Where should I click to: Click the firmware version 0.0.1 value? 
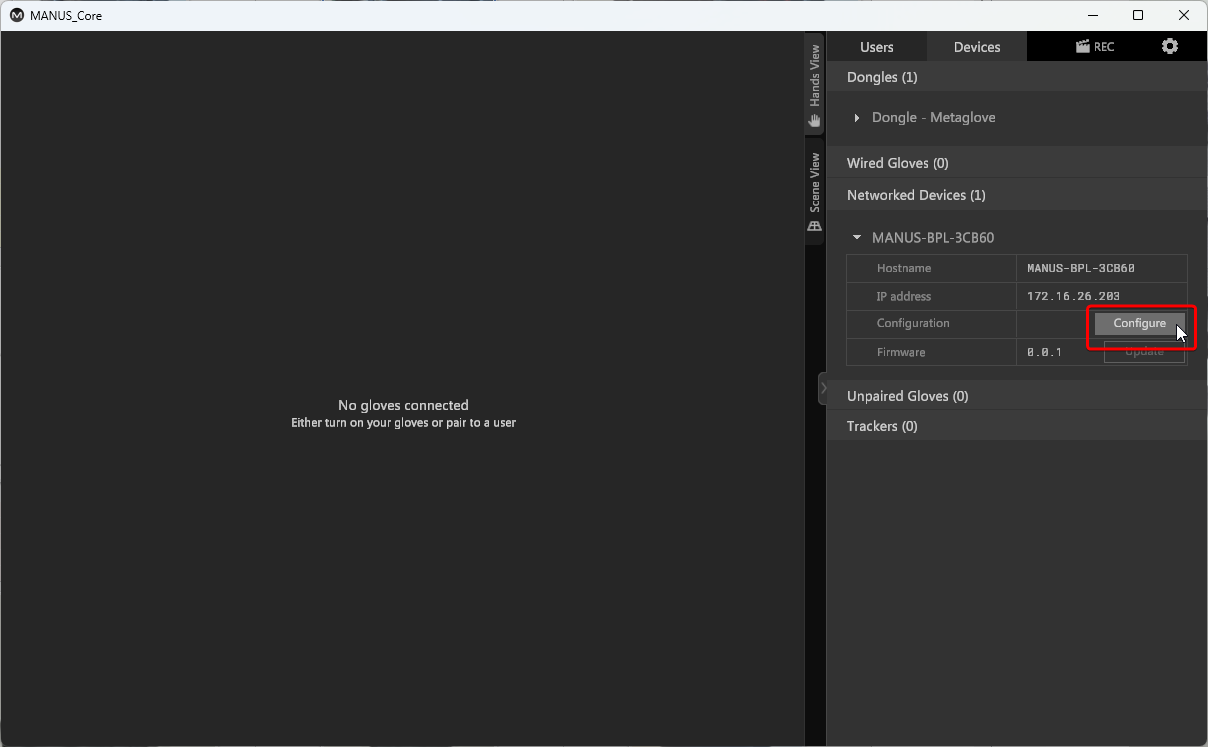click(1044, 352)
